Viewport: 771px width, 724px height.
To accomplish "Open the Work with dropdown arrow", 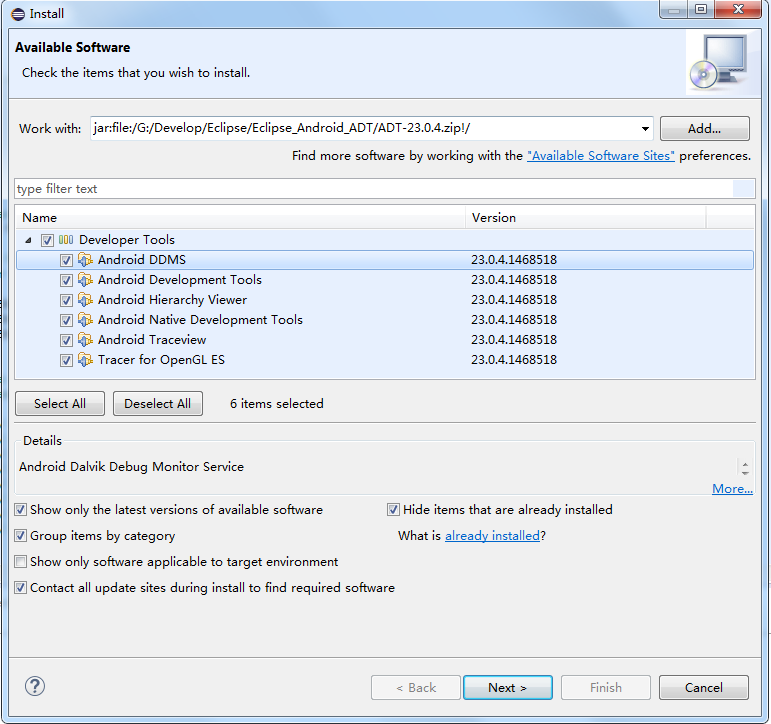I will pos(645,129).
